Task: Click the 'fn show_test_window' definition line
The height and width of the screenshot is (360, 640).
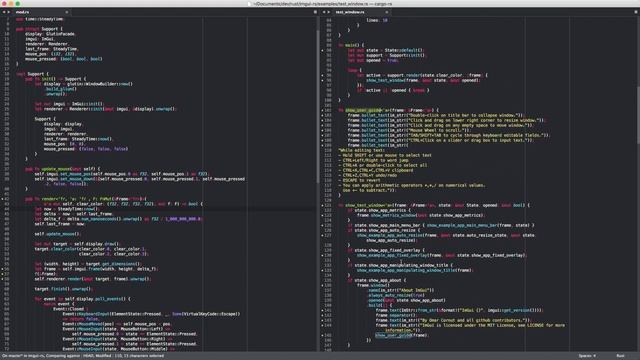Action: (433, 205)
